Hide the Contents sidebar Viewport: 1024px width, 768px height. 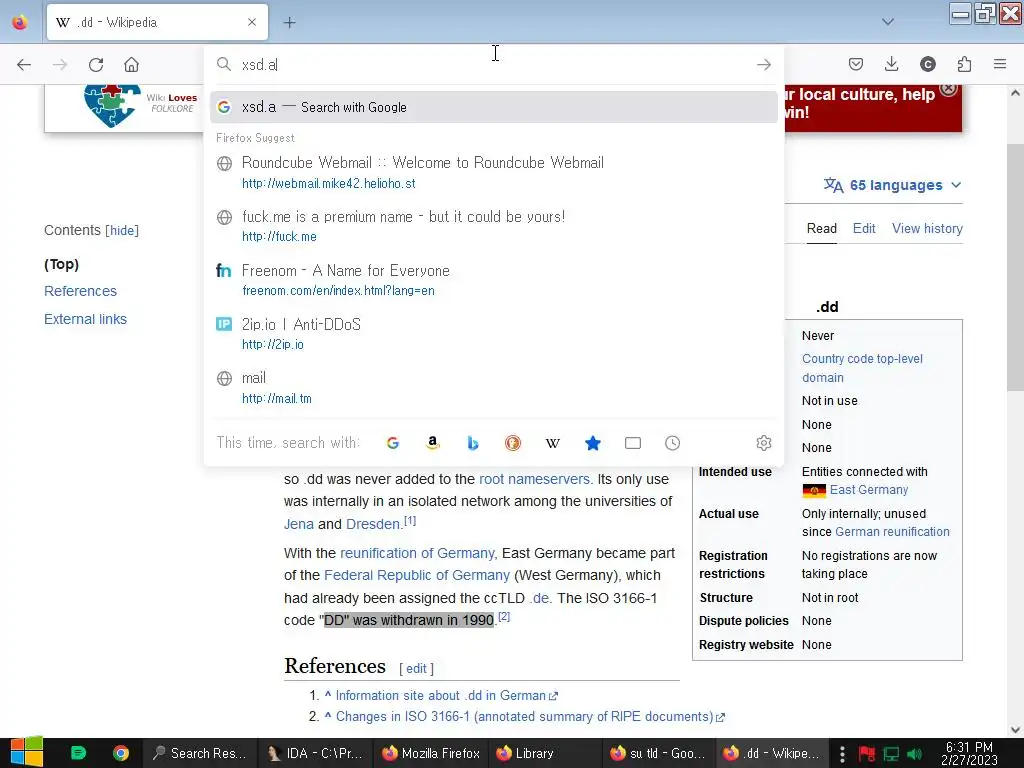[x=122, y=231]
